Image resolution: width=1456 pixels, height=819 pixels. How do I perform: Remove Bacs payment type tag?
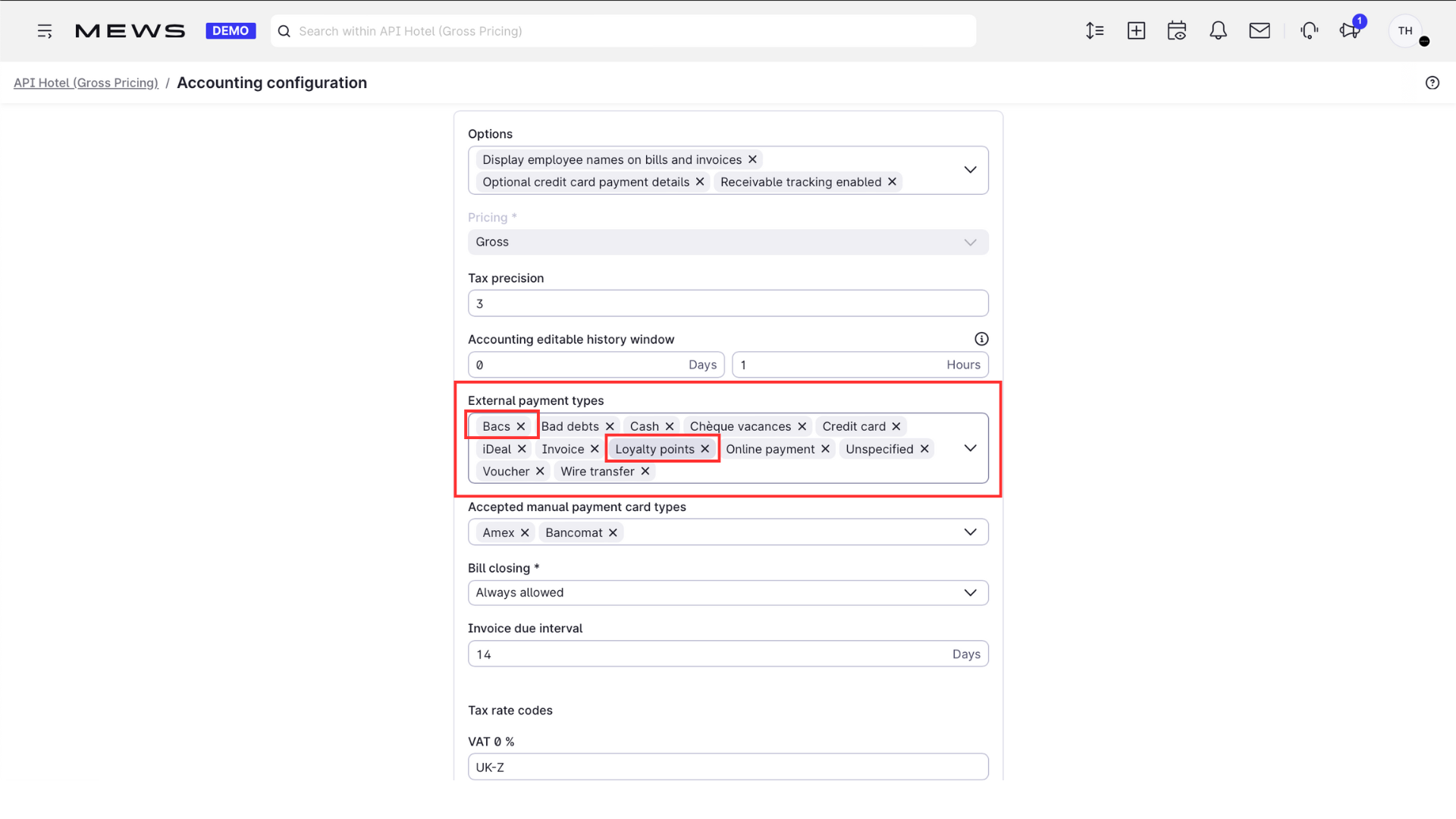(521, 426)
